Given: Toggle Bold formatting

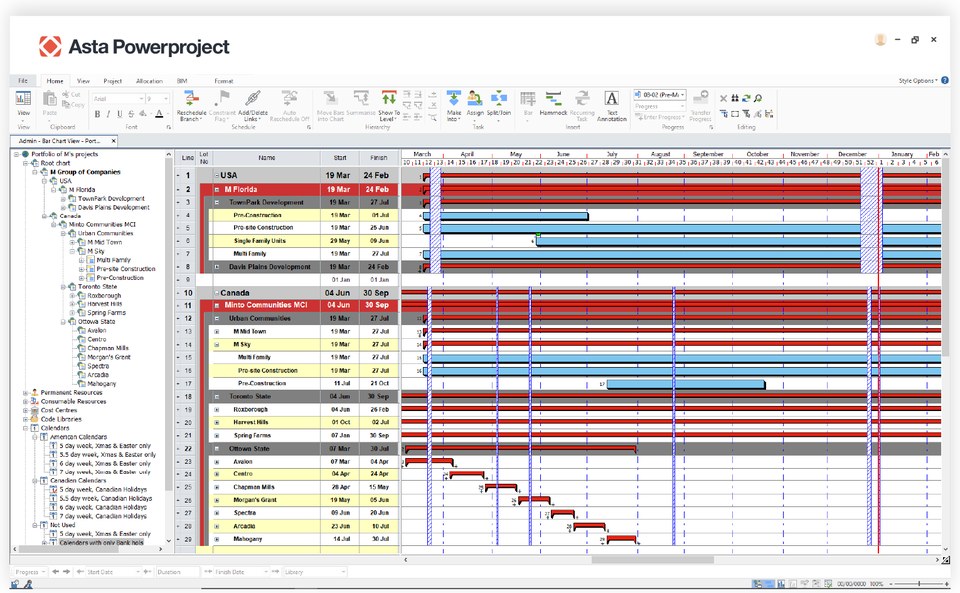Looking at the screenshot, I should 97,114.
